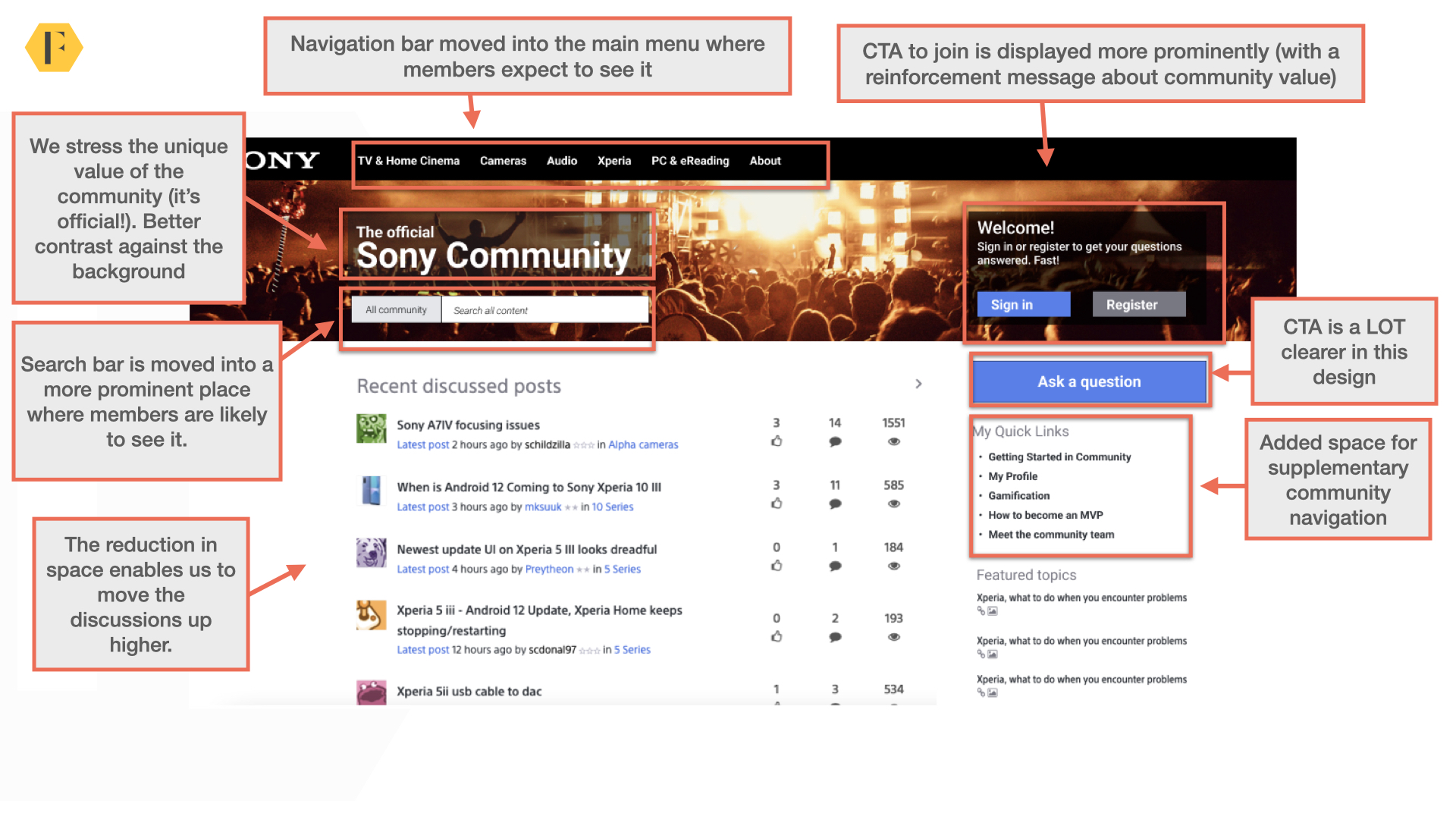1456x819 pixels.
Task: Click schildzilla's avatar thumbnail
Action: [x=371, y=428]
